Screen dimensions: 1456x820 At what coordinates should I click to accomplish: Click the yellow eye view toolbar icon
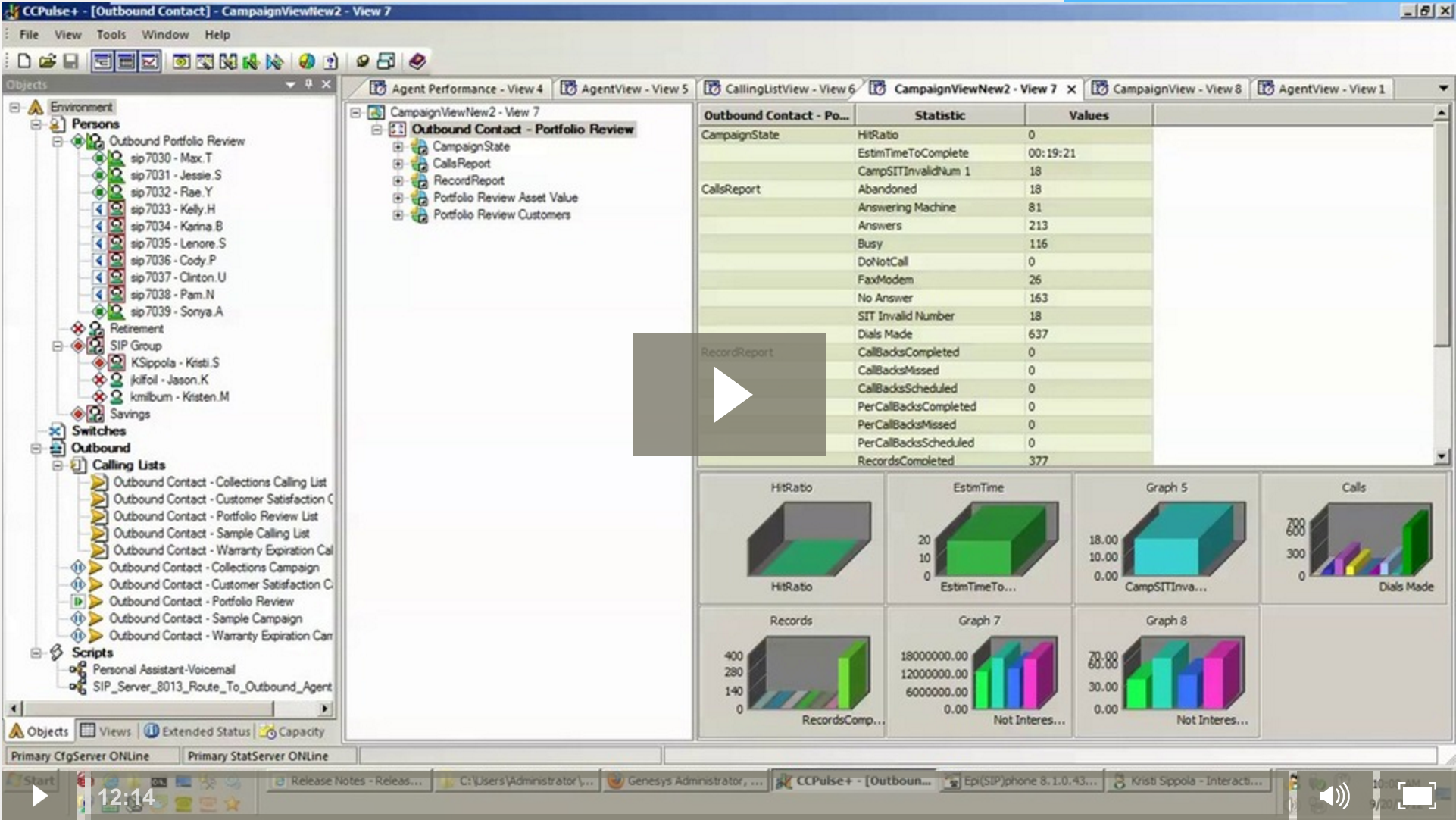[x=181, y=61]
